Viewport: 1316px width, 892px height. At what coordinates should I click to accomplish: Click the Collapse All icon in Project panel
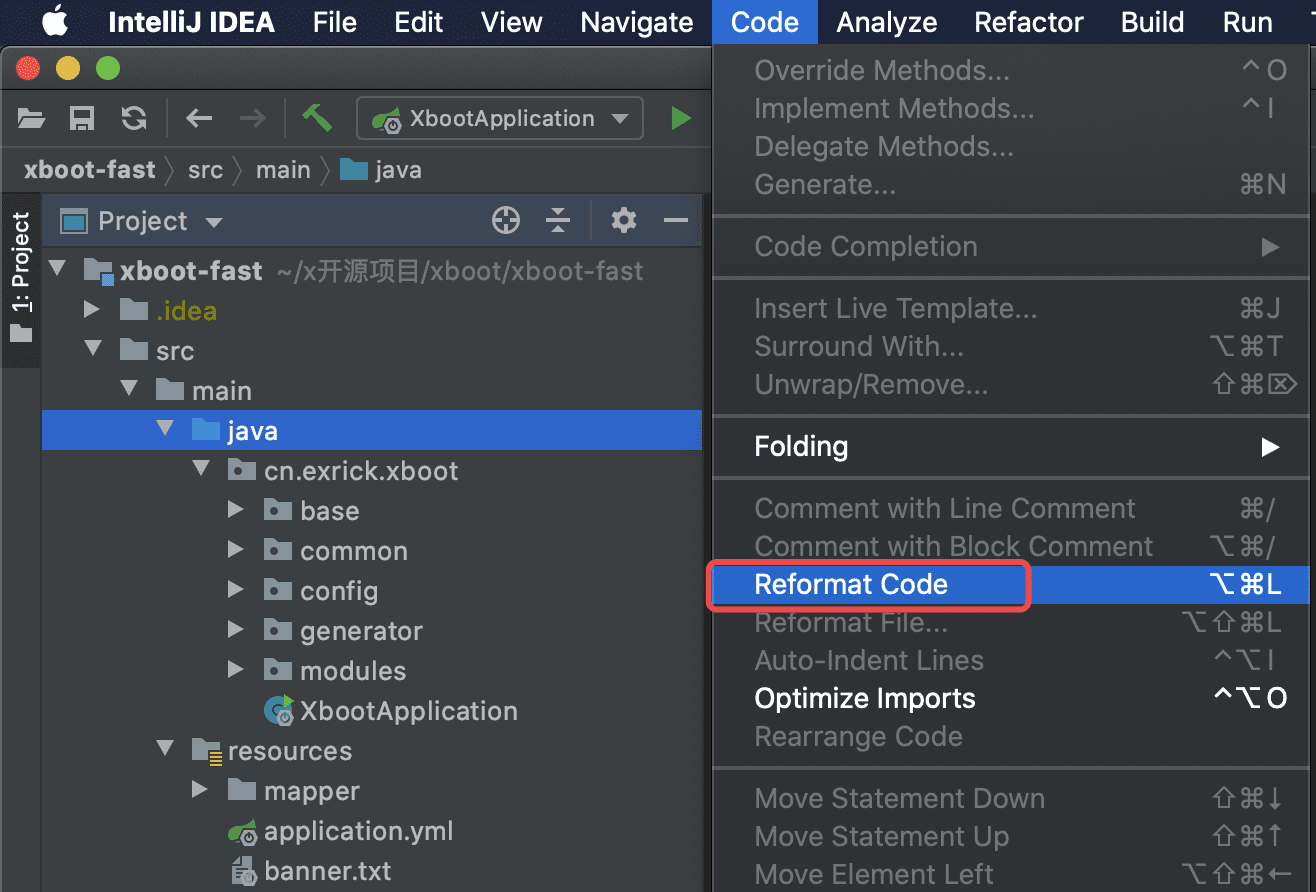(558, 221)
